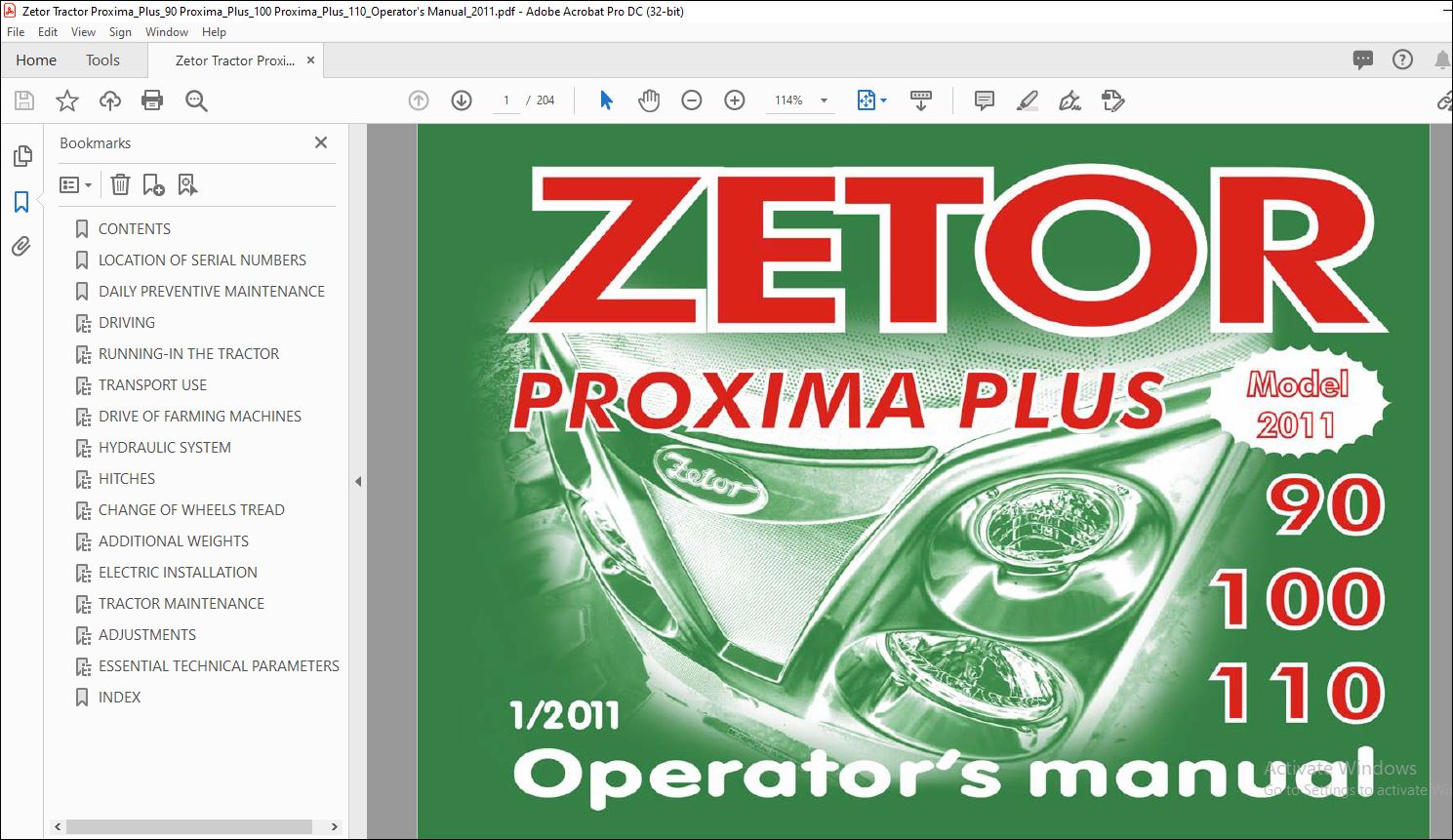1453x840 pixels.
Task: Jump to the CONTENTS bookmark
Action: tap(135, 229)
